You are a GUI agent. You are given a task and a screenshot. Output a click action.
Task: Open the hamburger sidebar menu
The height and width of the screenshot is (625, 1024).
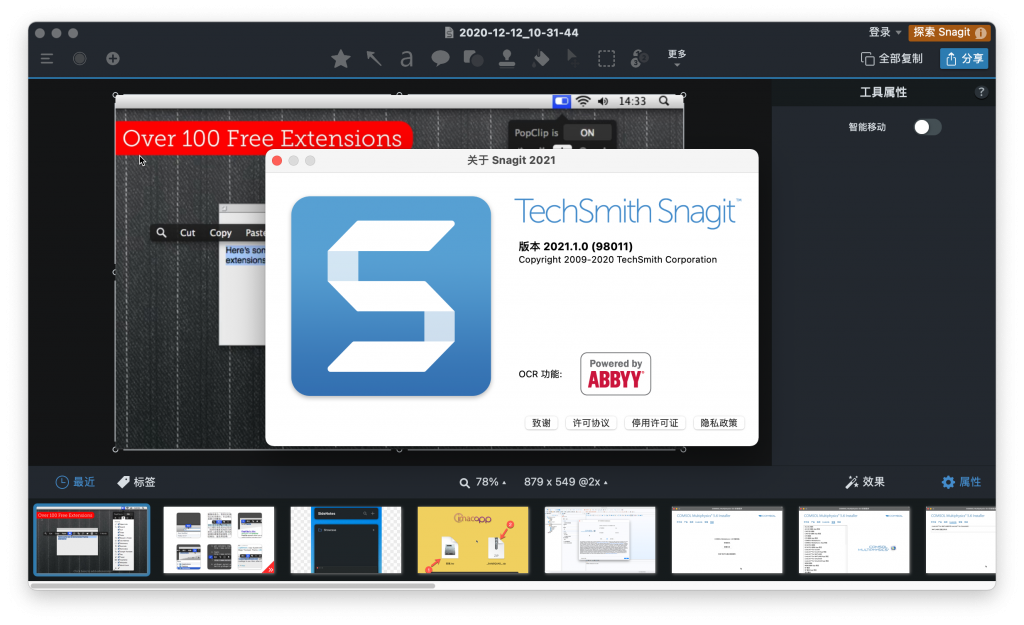click(x=46, y=59)
